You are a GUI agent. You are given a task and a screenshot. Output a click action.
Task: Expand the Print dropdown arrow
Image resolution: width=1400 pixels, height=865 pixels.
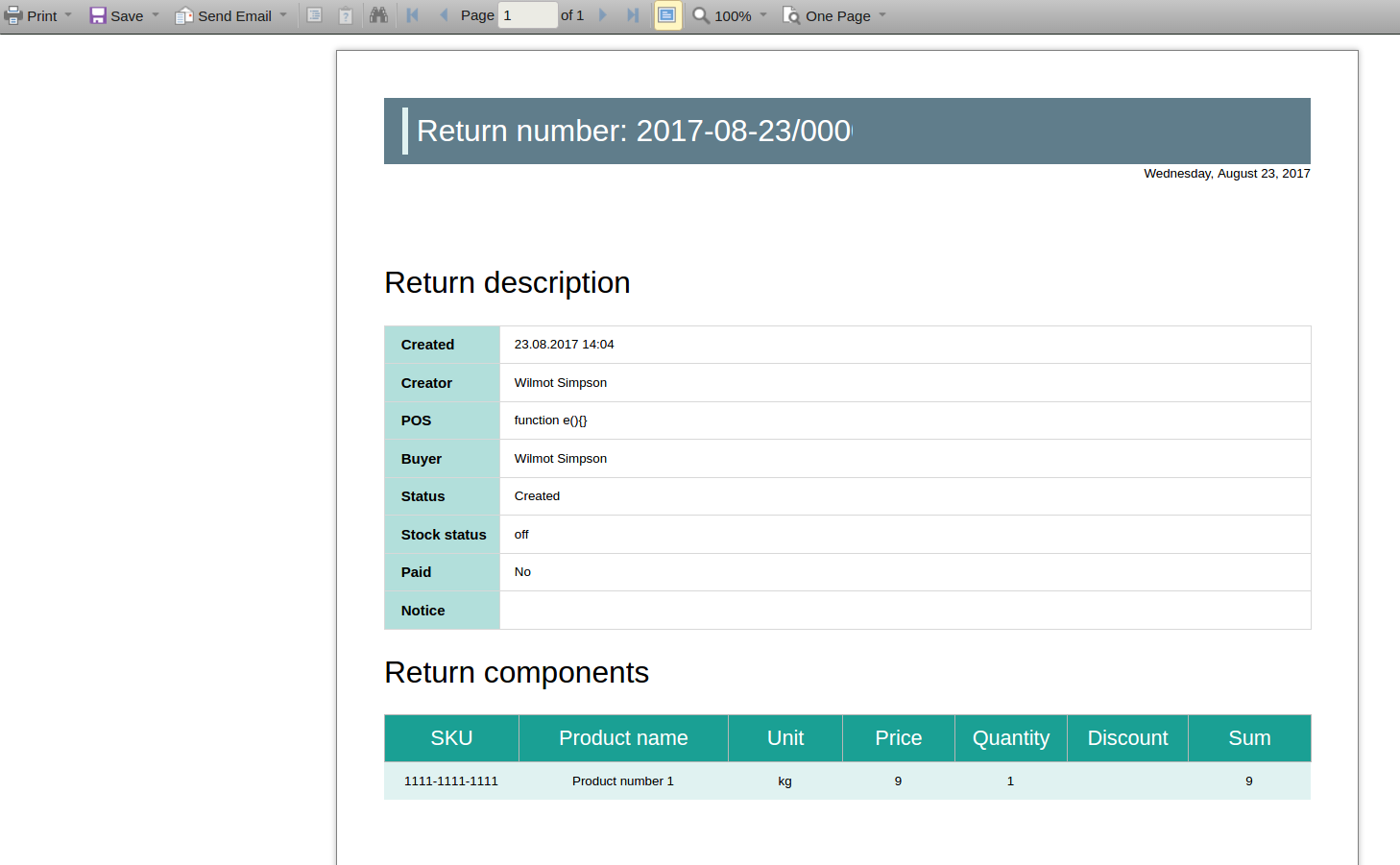coord(68,15)
